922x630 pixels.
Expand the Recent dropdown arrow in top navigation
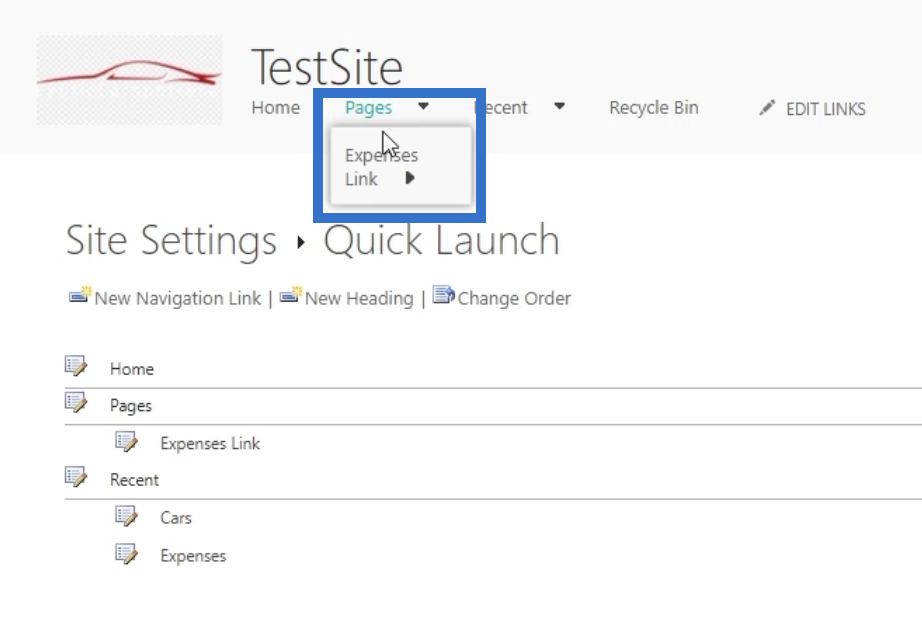pos(559,106)
